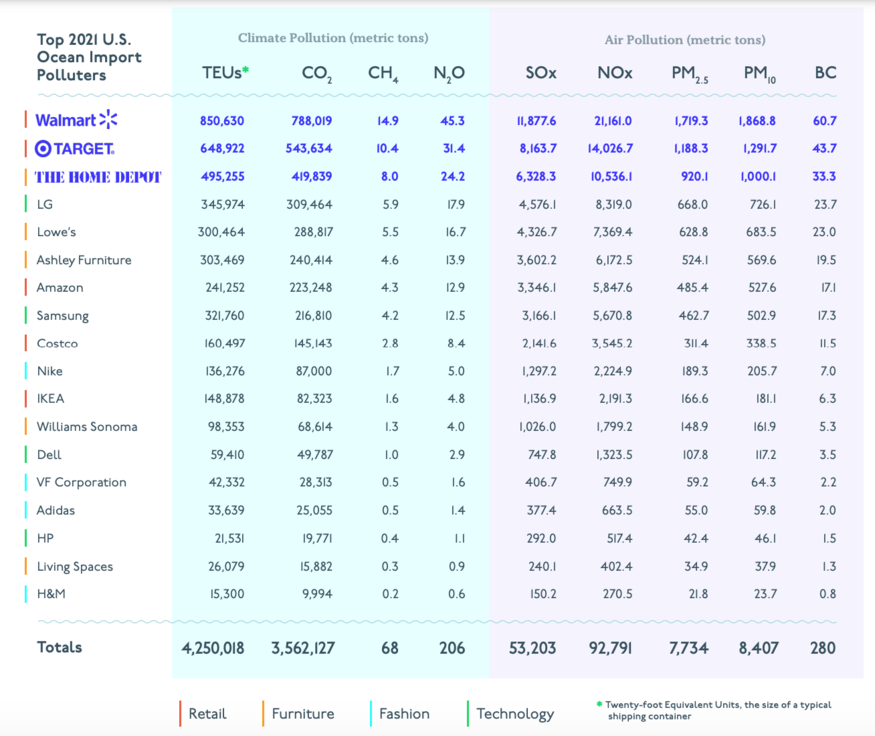Click Nike's CO2 value 87,000
This screenshot has height=736, width=875.
[314, 371]
